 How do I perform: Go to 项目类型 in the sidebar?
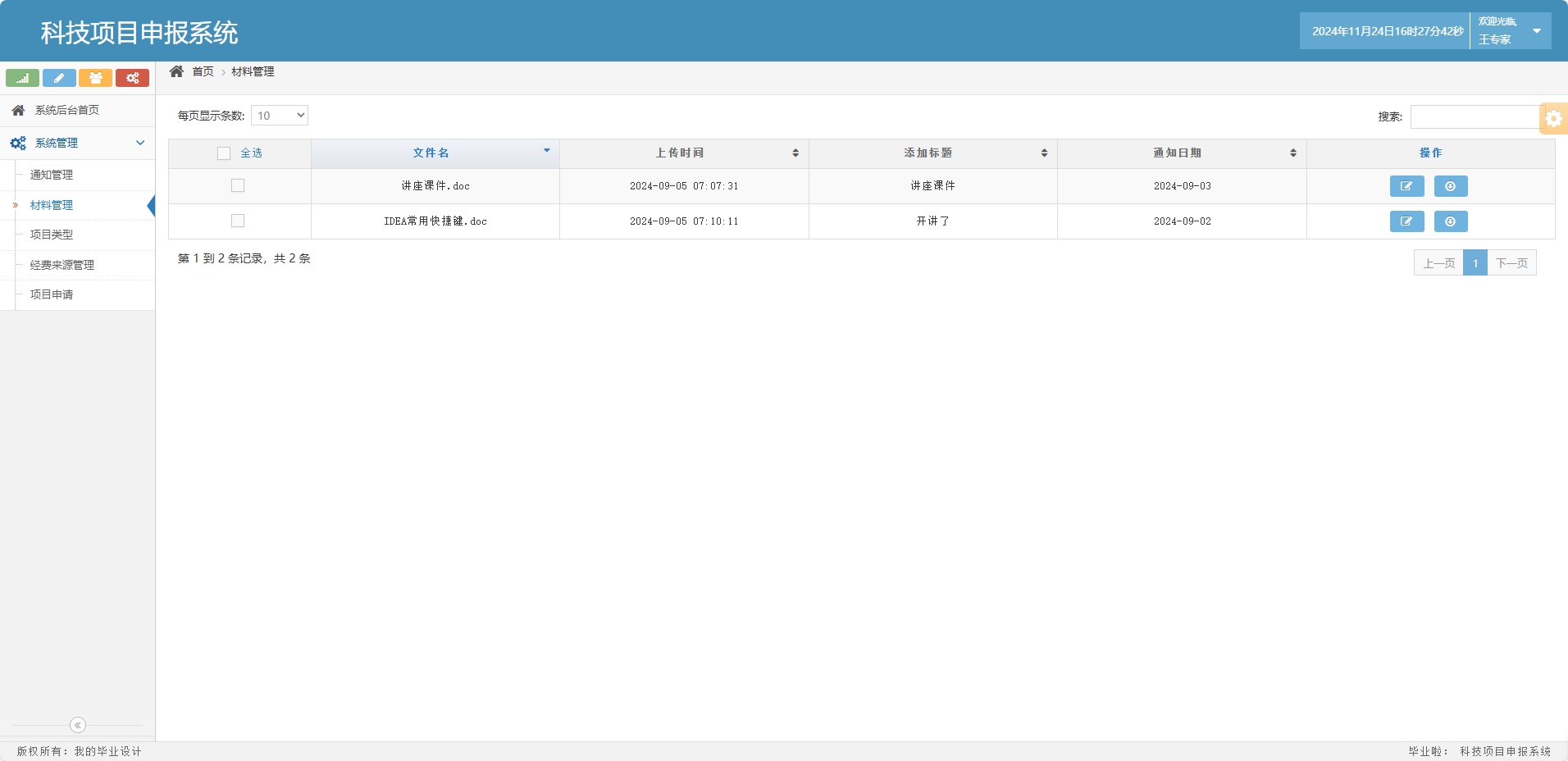point(52,235)
